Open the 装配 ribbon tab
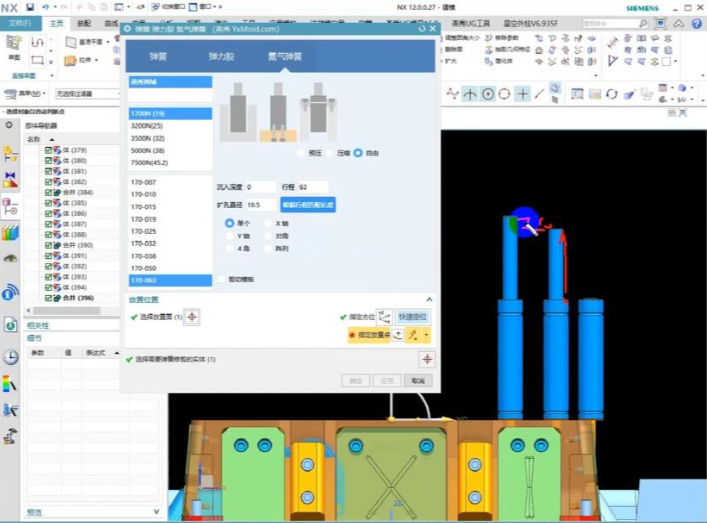This screenshot has width=707, height=523. (84, 23)
